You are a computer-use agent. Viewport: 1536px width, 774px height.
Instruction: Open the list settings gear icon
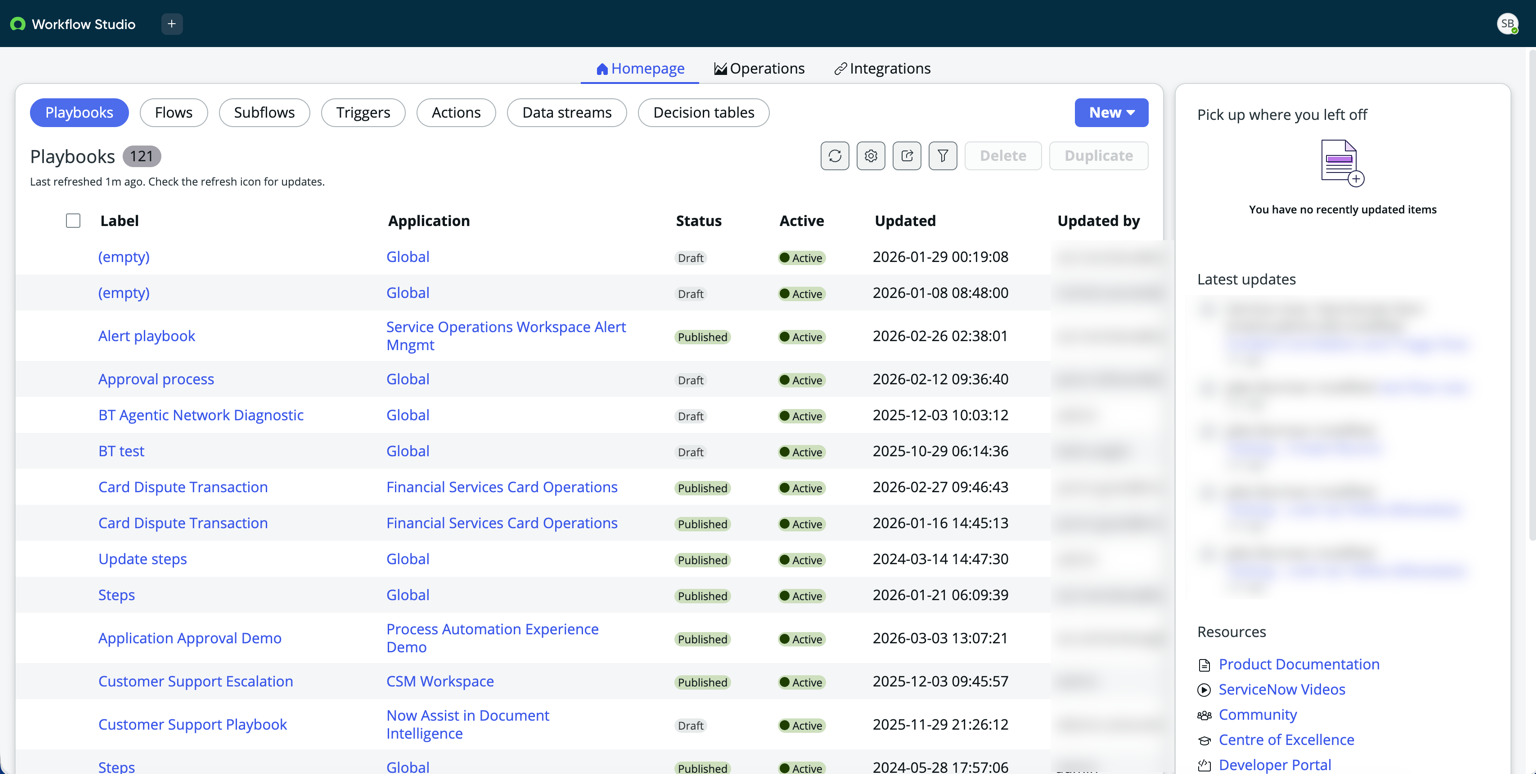tap(871, 156)
